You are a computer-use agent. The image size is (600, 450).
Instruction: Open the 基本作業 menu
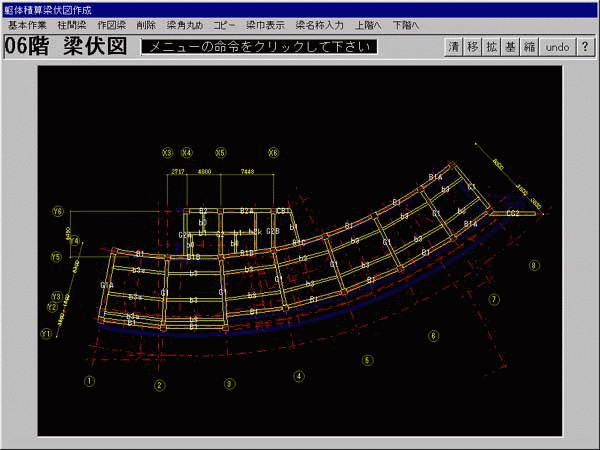coord(27,24)
